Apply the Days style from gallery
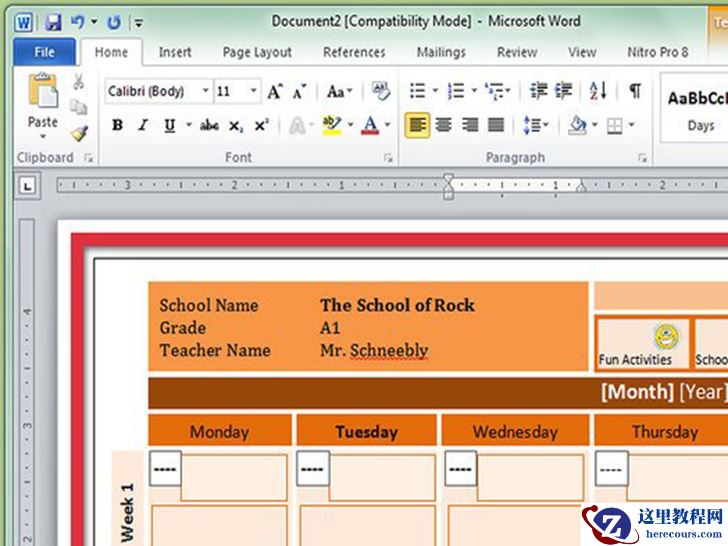Viewport: 728px width, 546px height. (696, 108)
